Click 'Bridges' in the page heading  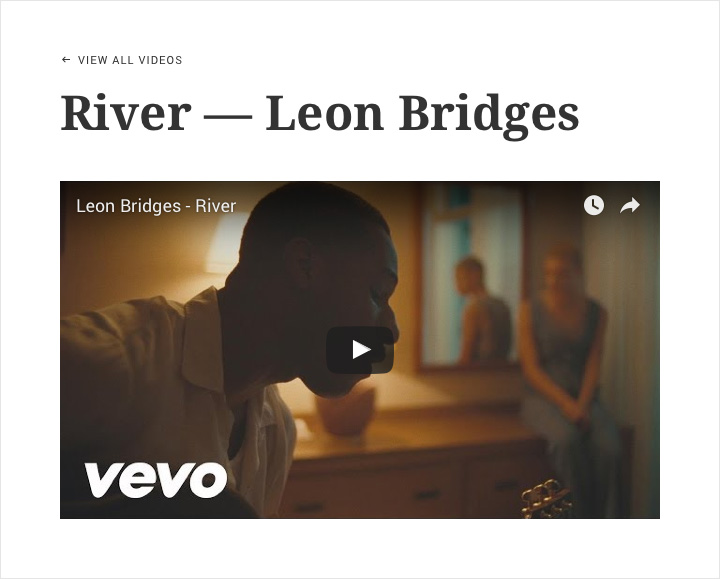489,116
